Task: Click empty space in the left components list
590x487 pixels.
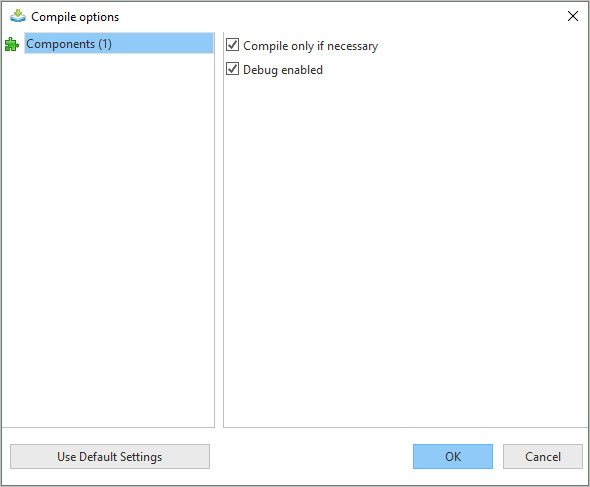Action: [x=108, y=241]
